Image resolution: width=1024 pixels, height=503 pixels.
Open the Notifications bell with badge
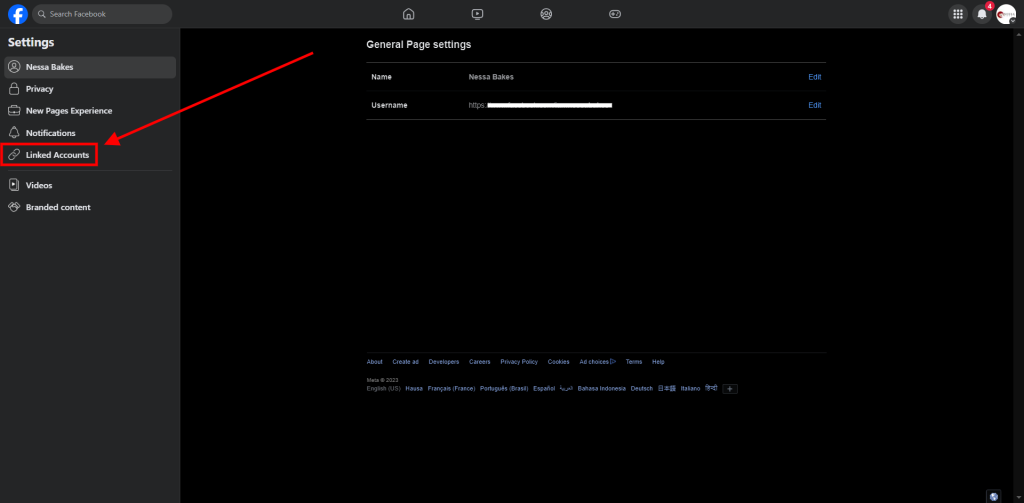tap(982, 14)
